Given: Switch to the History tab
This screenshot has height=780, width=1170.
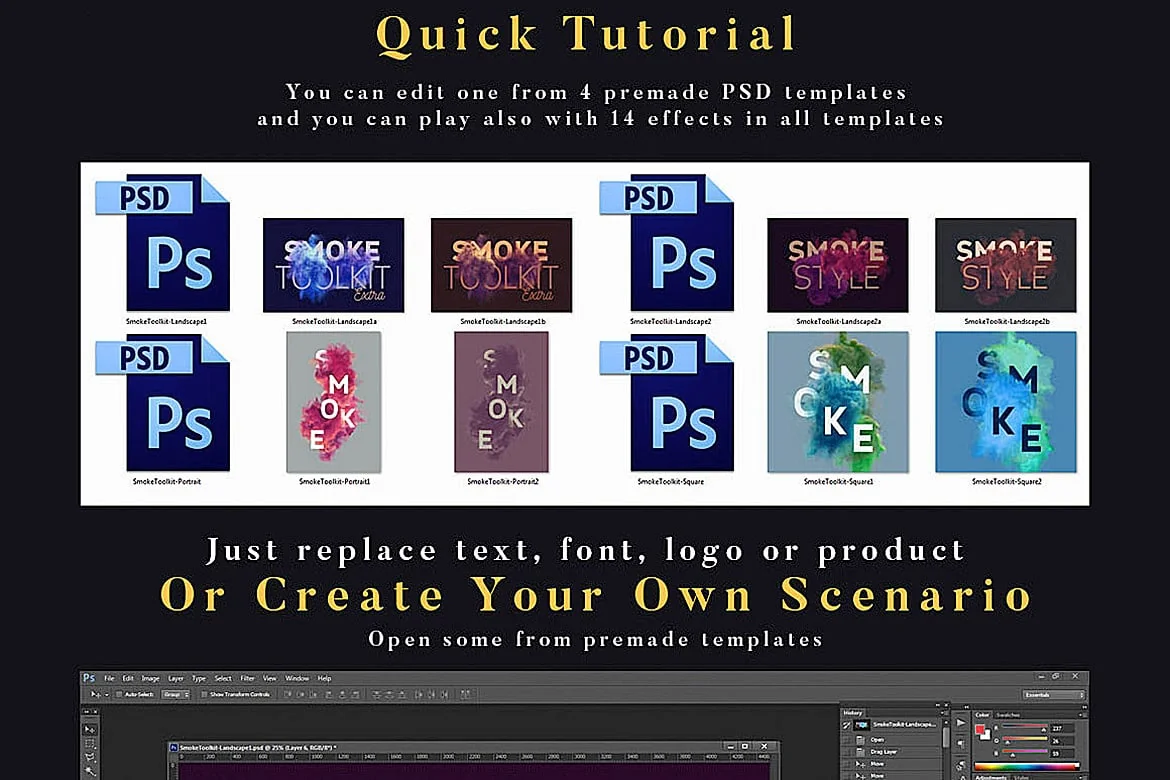Looking at the screenshot, I should pos(853,713).
